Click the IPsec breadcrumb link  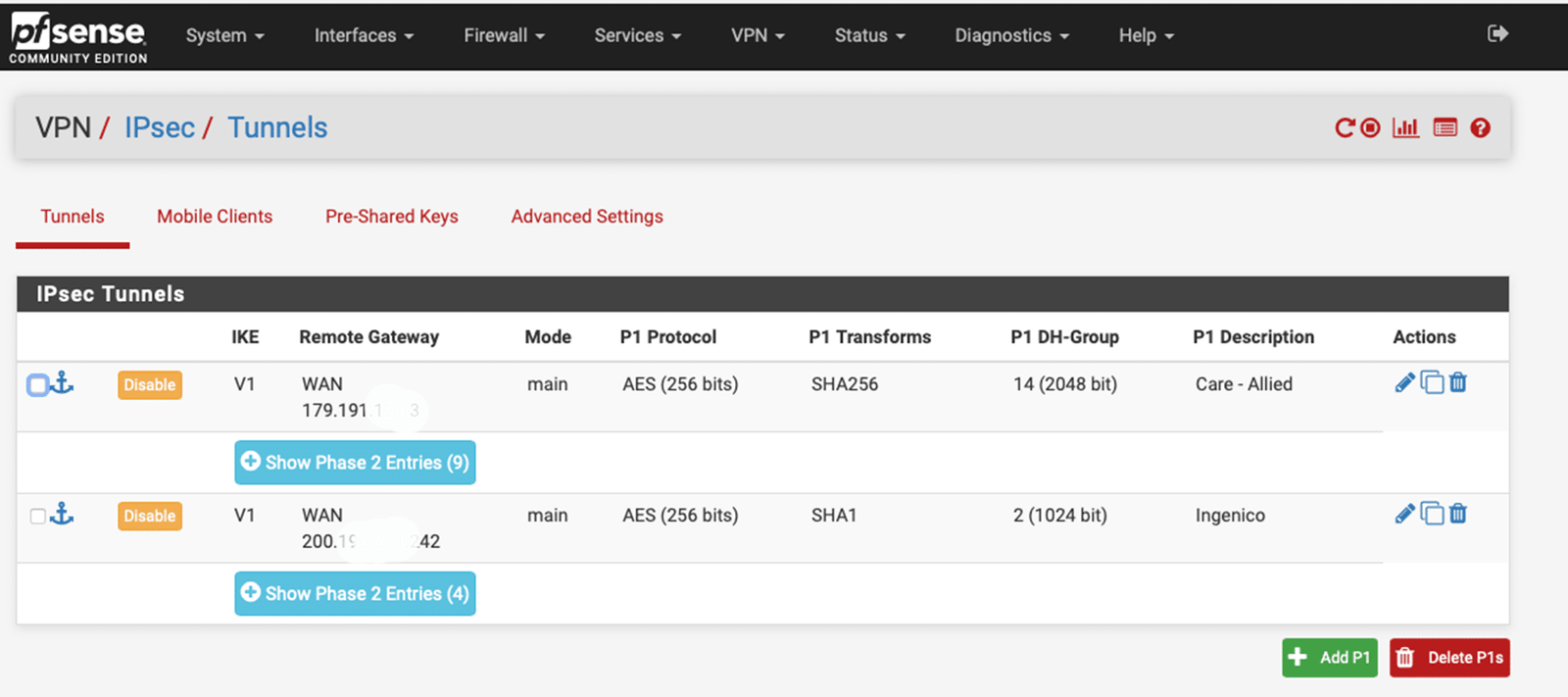coord(160,127)
